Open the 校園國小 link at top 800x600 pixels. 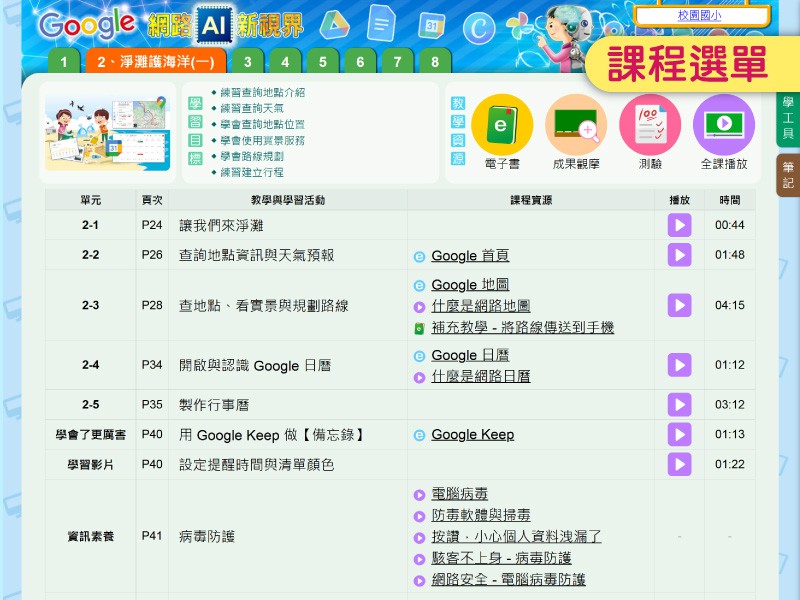[x=701, y=16]
